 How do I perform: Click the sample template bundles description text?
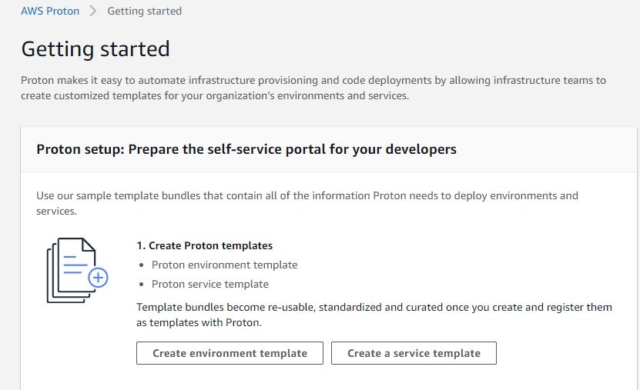pos(307,203)
